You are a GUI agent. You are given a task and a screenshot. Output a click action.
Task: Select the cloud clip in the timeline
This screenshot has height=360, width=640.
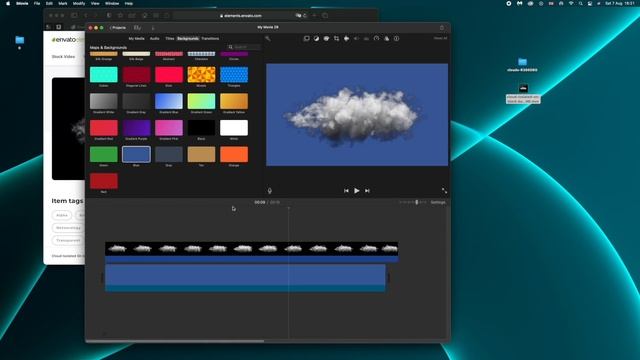251,252
